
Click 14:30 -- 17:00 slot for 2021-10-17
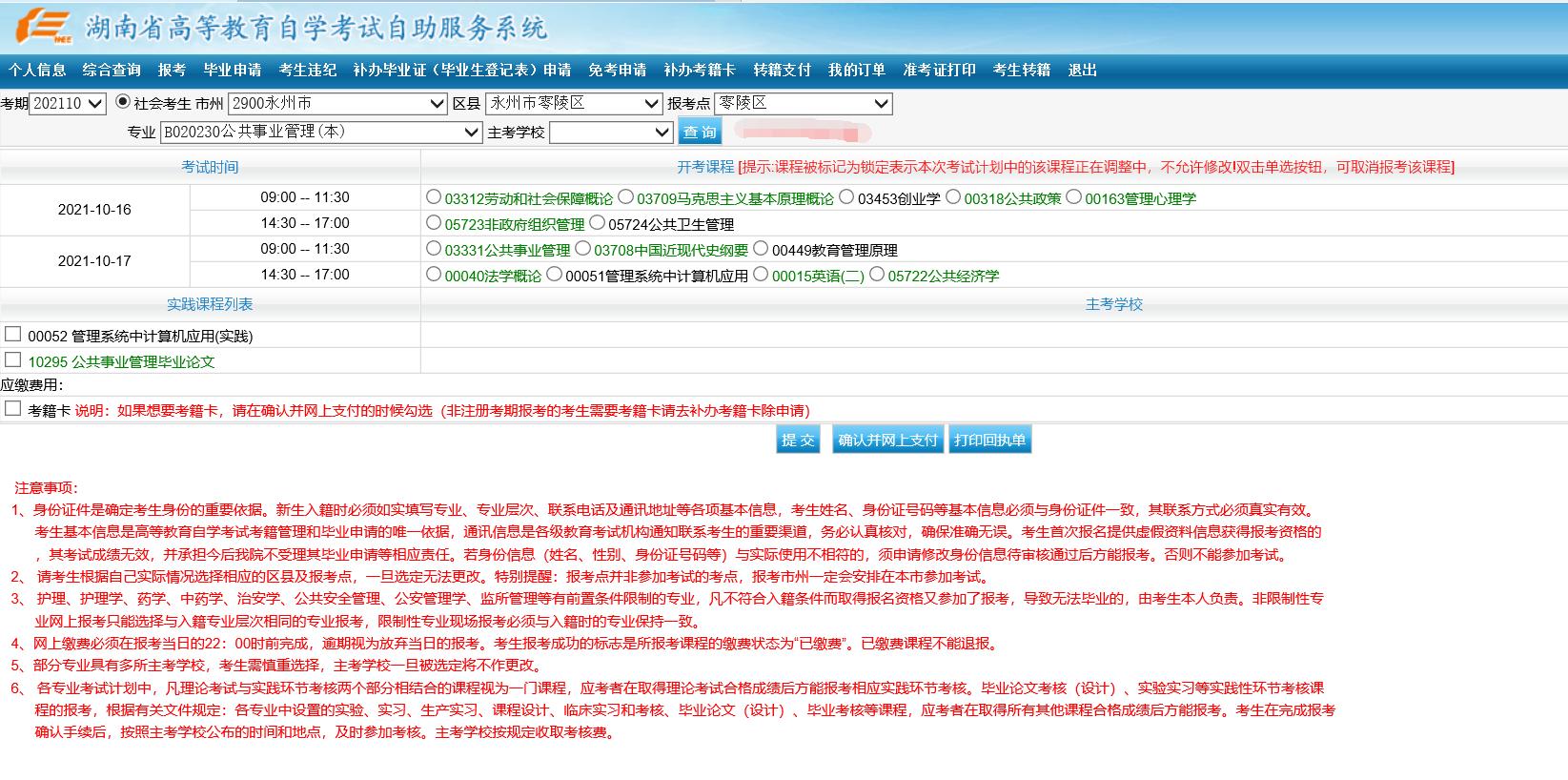pos(305,275)
